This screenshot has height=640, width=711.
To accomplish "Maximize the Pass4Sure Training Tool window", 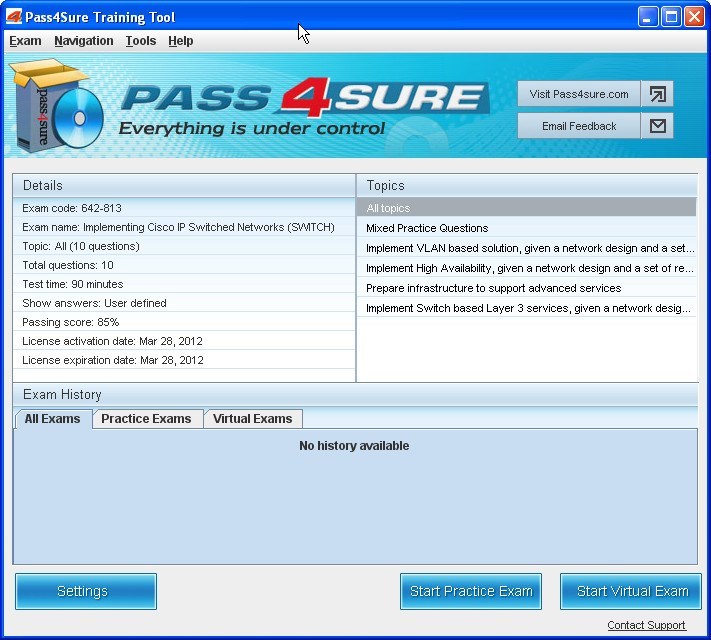I will [x=671, y=17].
